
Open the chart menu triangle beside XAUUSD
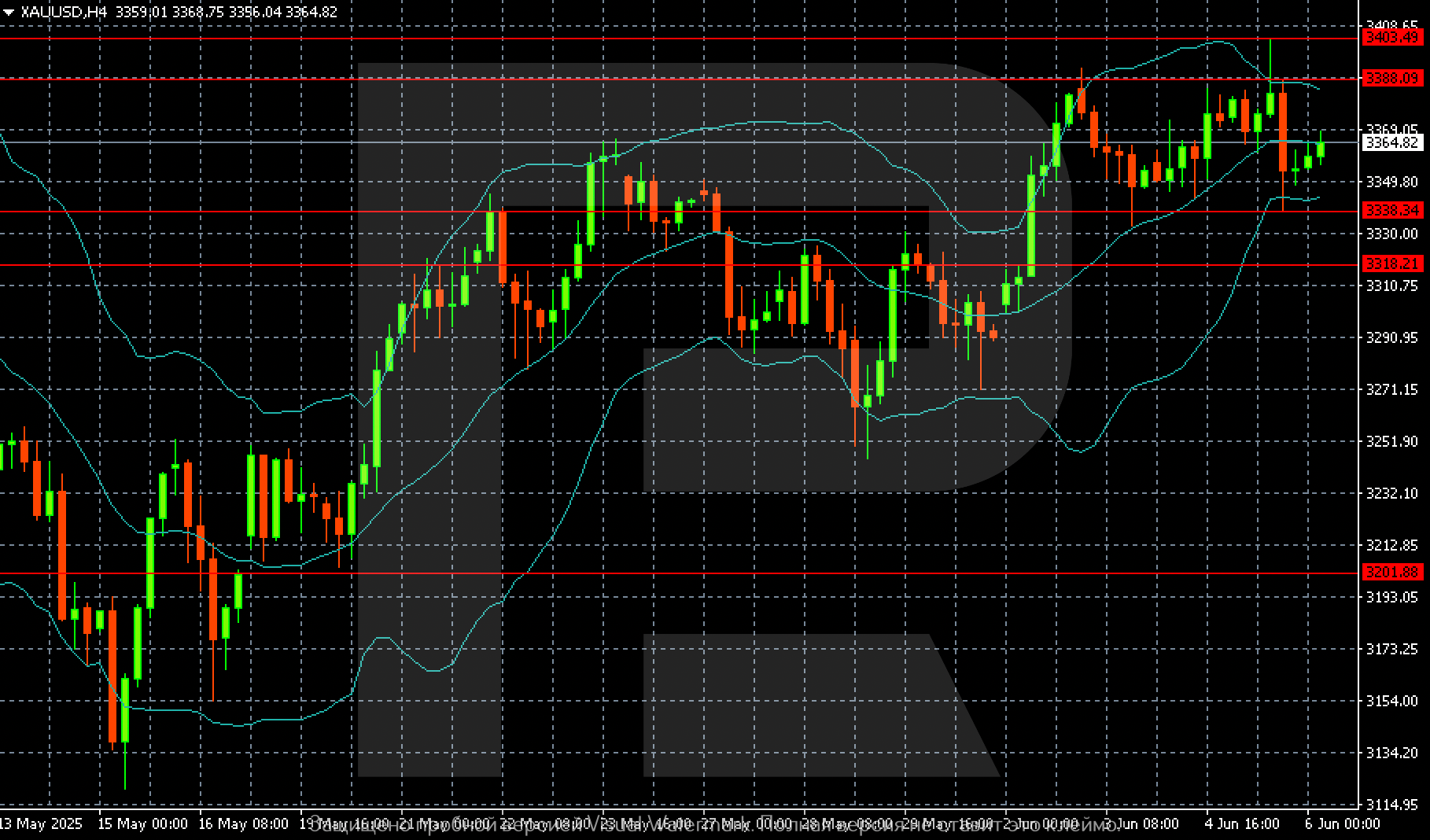click(9, 12)
